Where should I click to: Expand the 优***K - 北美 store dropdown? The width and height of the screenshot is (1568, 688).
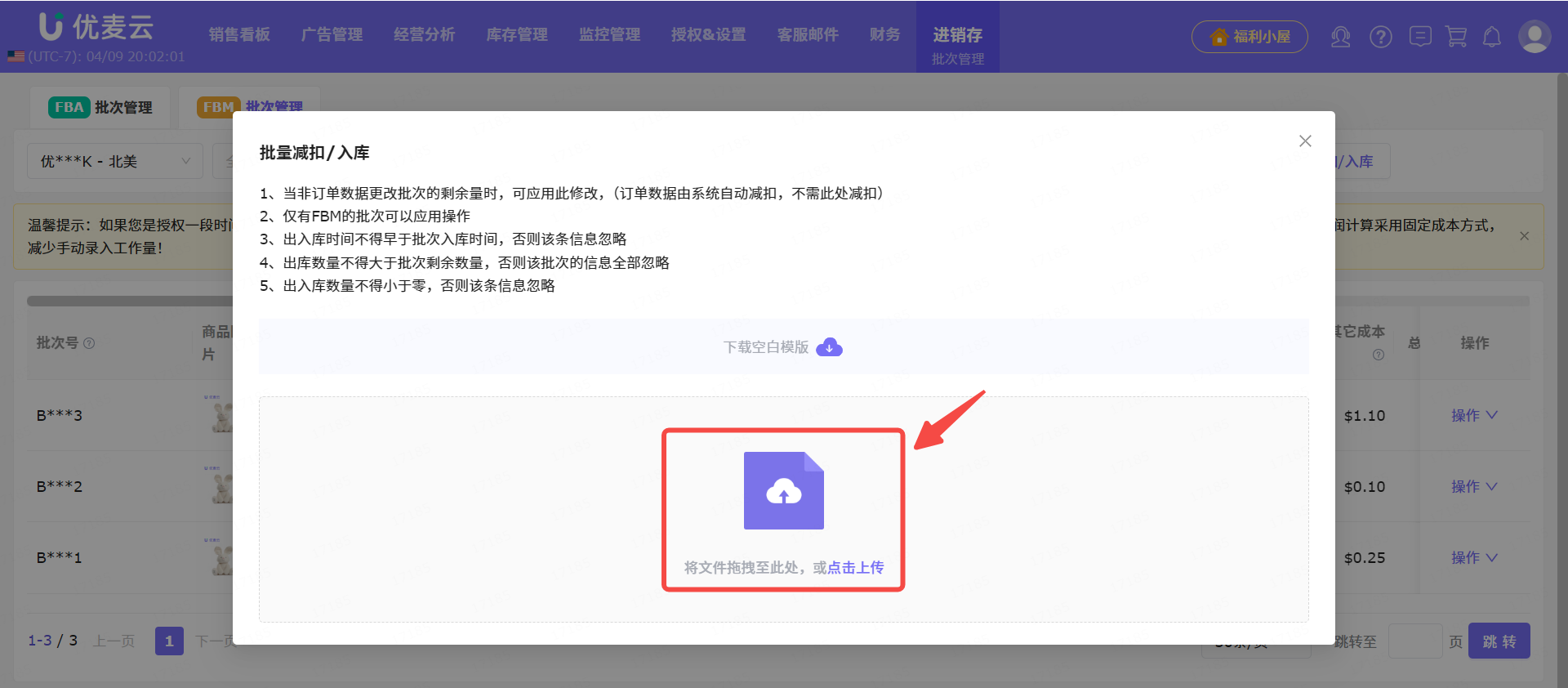115,162
